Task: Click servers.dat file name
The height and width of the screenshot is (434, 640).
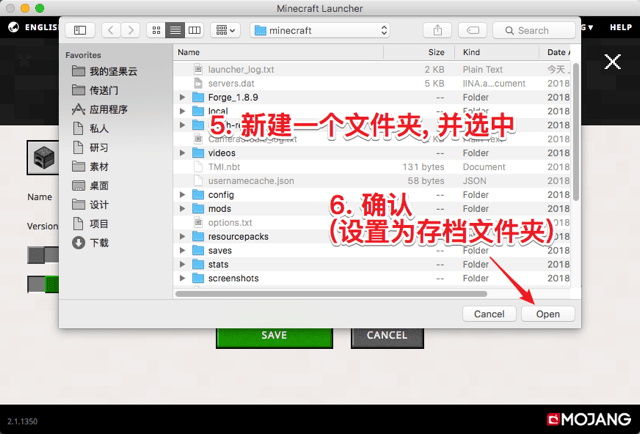Action: click(231, 84)
